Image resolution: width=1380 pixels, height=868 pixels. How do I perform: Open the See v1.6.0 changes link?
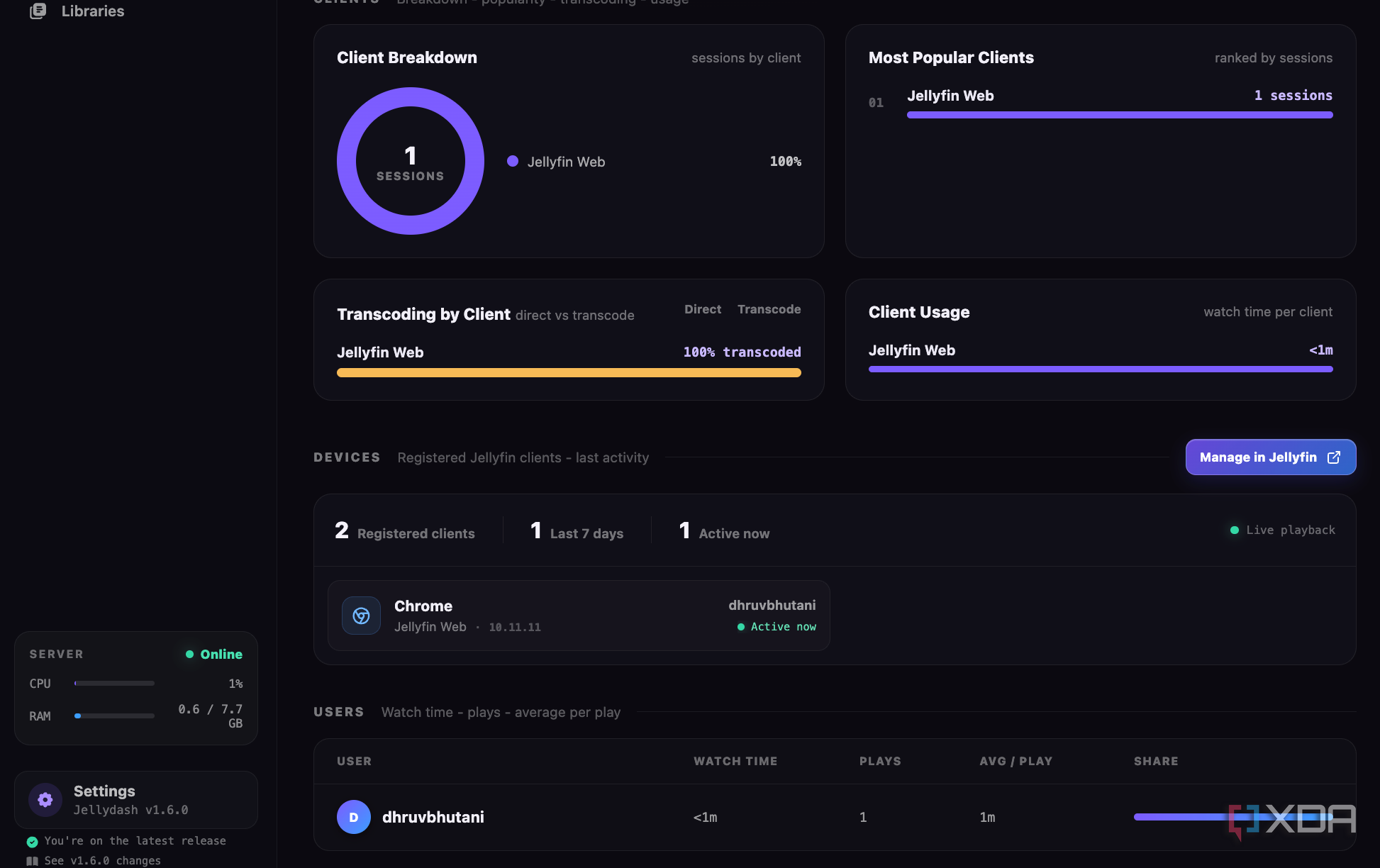tap(103, 860)
